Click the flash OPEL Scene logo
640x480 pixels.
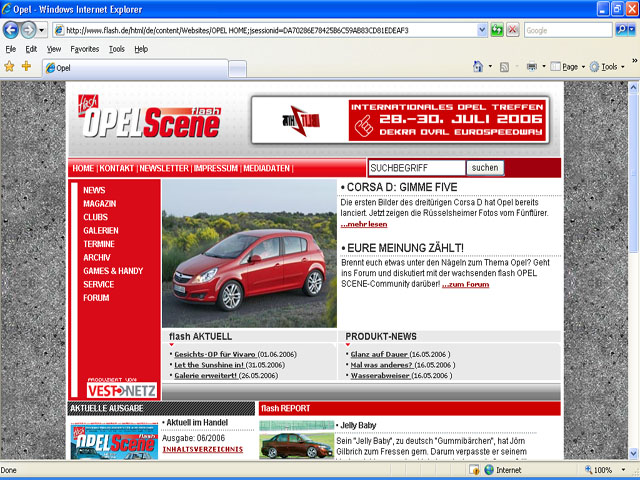pos(149,117)
